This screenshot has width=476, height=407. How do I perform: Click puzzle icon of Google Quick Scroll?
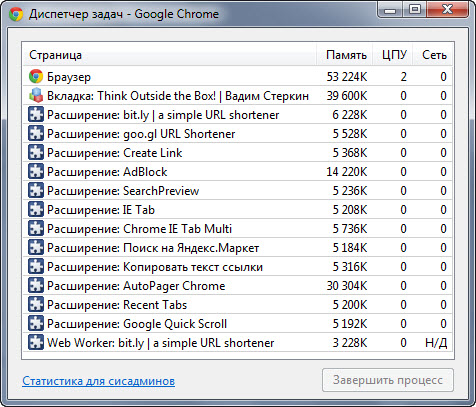point(36,324)
